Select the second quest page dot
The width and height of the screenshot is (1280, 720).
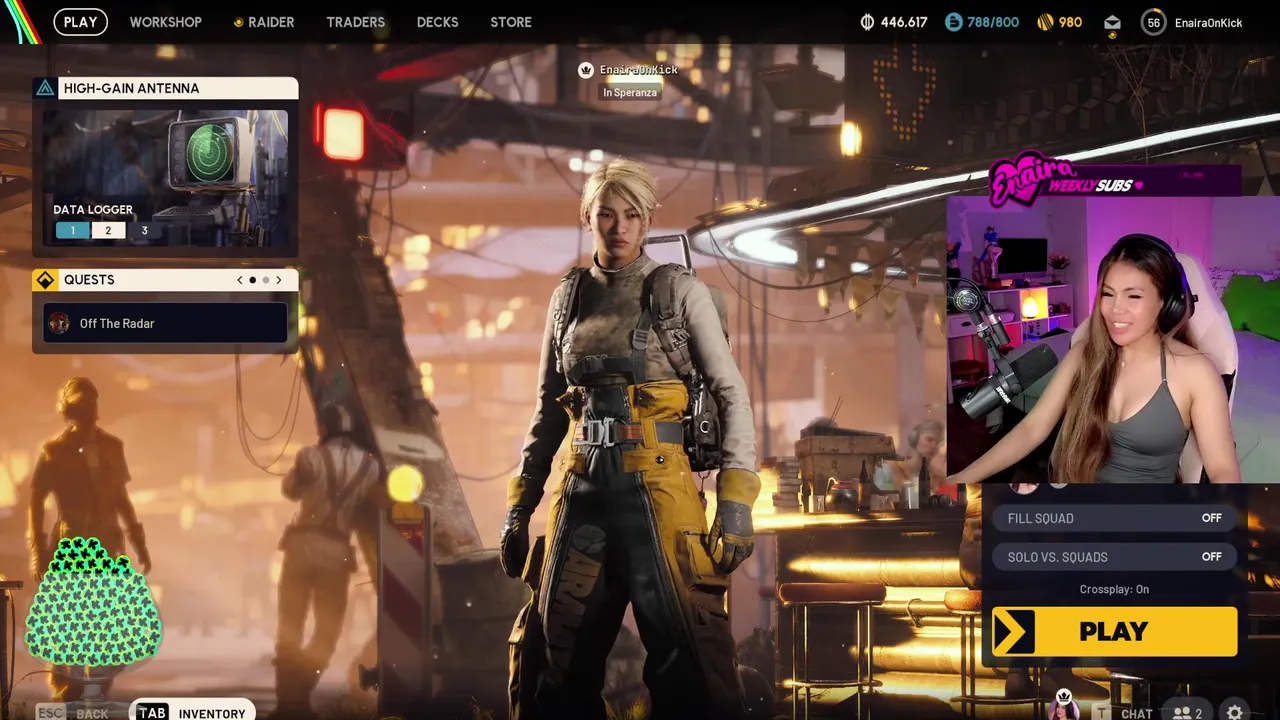tap(265, 280)
